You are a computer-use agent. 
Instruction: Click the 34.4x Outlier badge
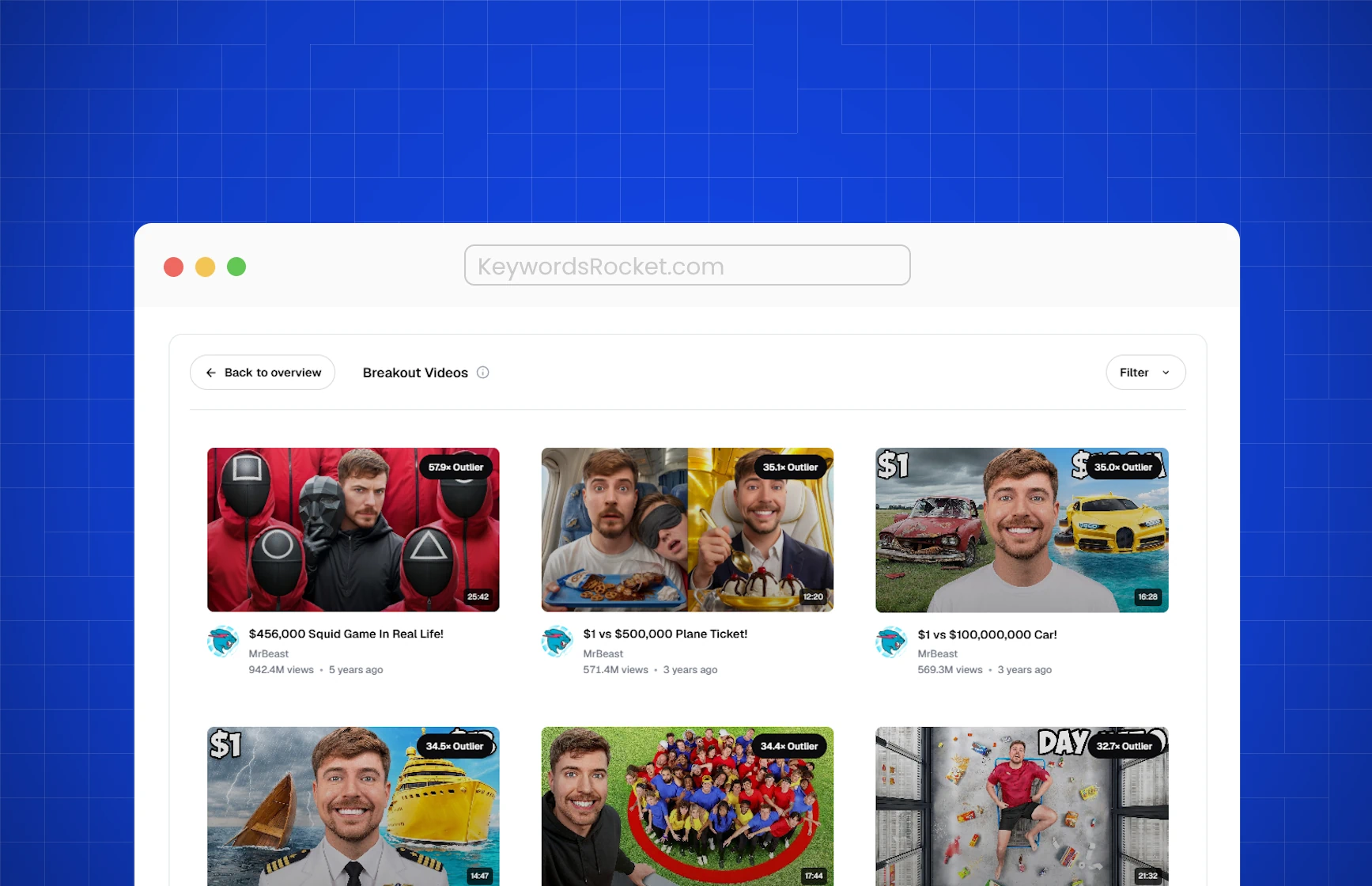pos(789,746)
